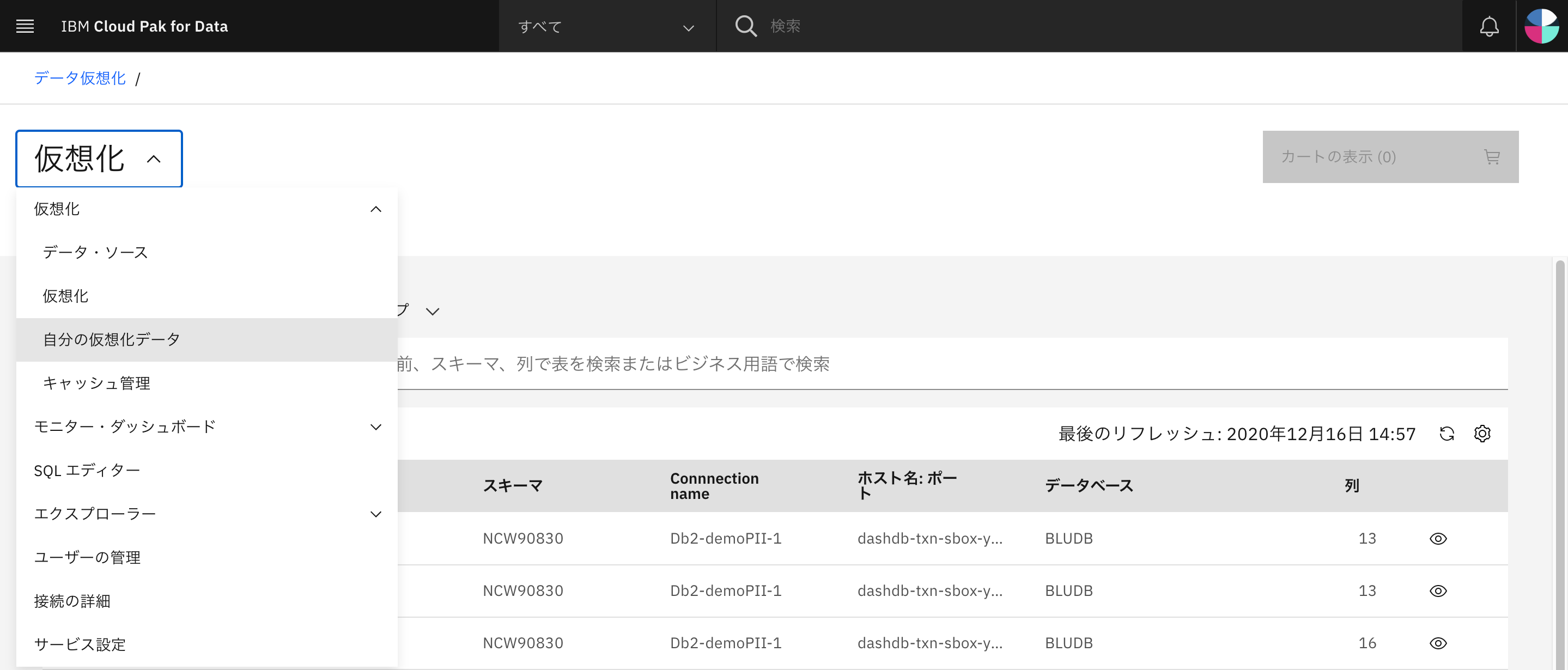Preview the first NCW90830 table with eye icon

(1438, 538)
